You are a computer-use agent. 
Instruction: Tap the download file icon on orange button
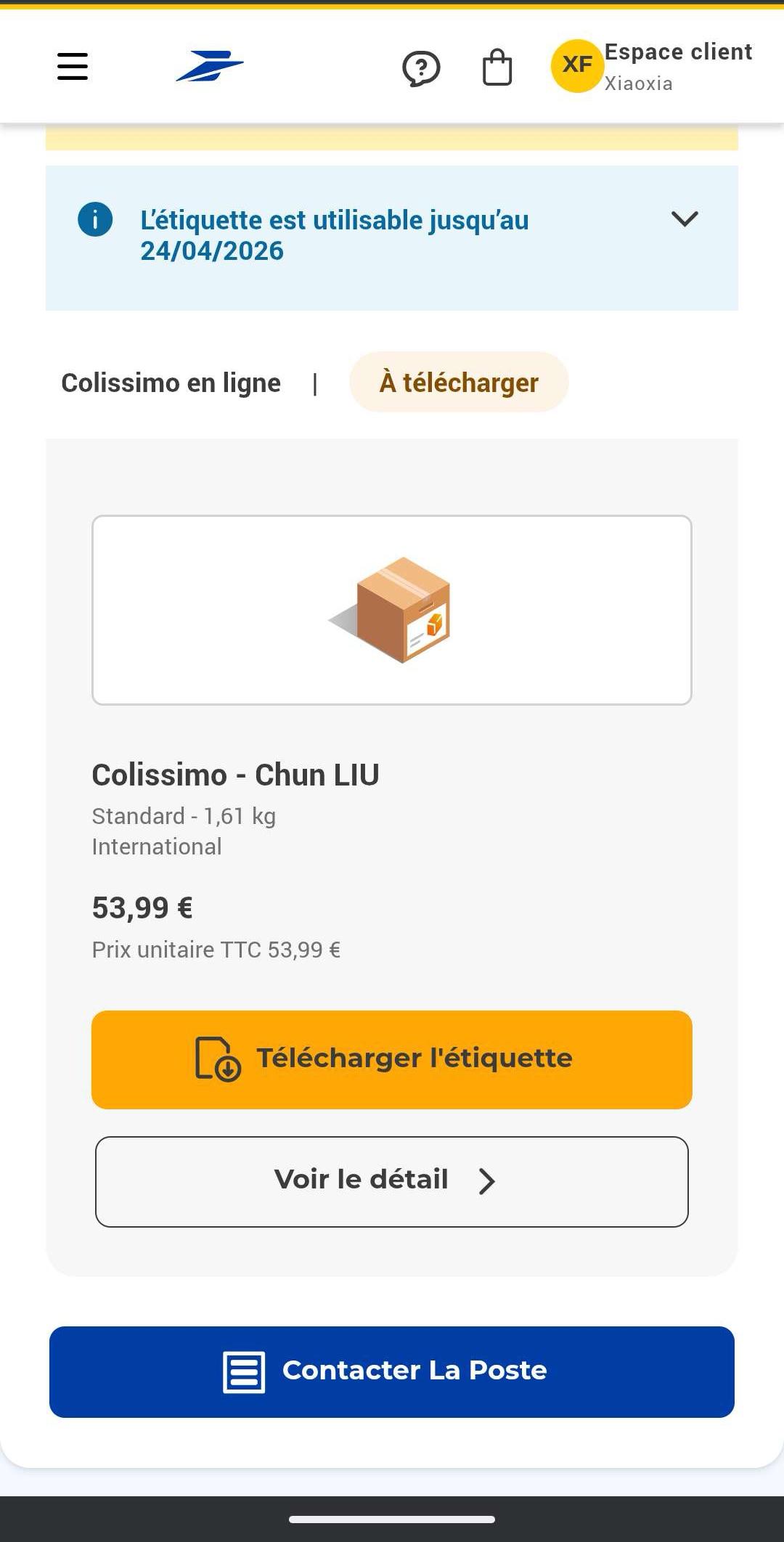point(218,1059)
